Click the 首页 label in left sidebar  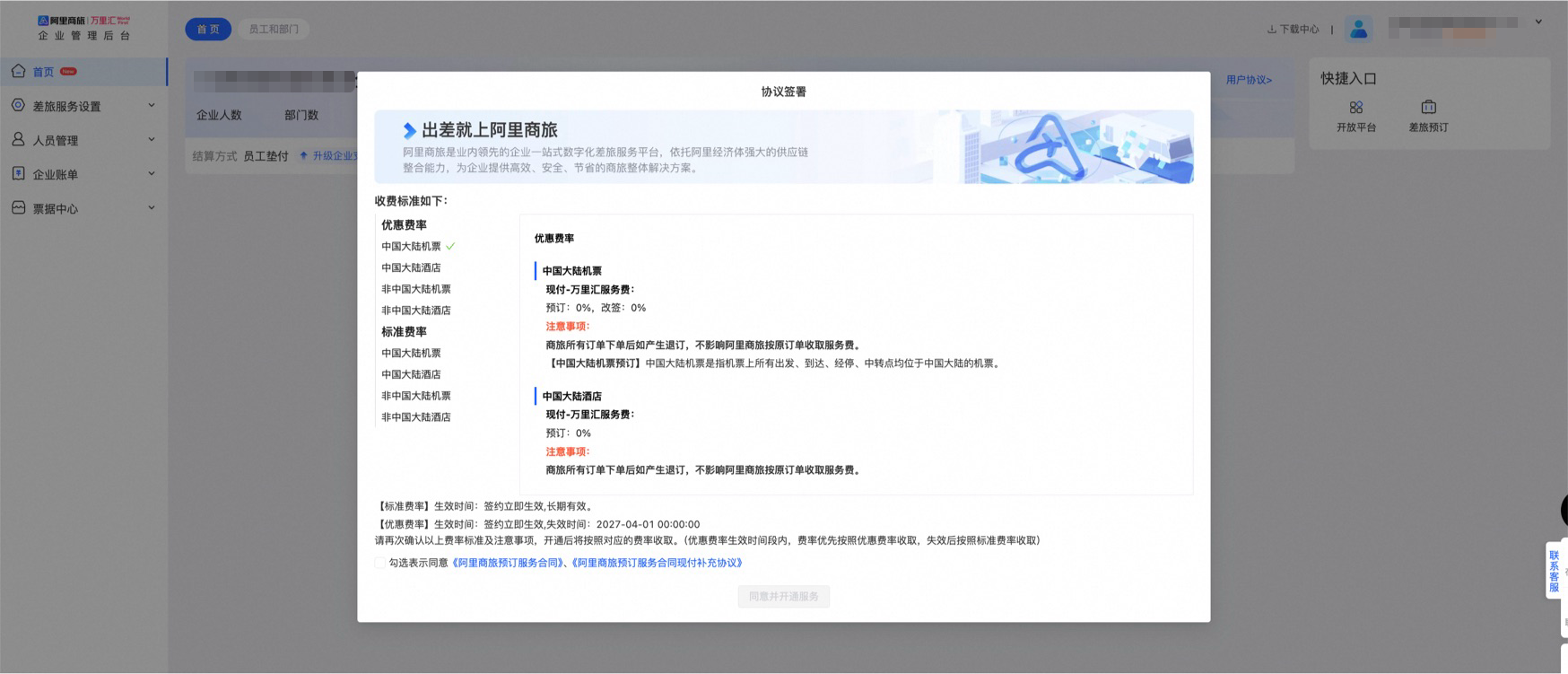coord(43,72)
